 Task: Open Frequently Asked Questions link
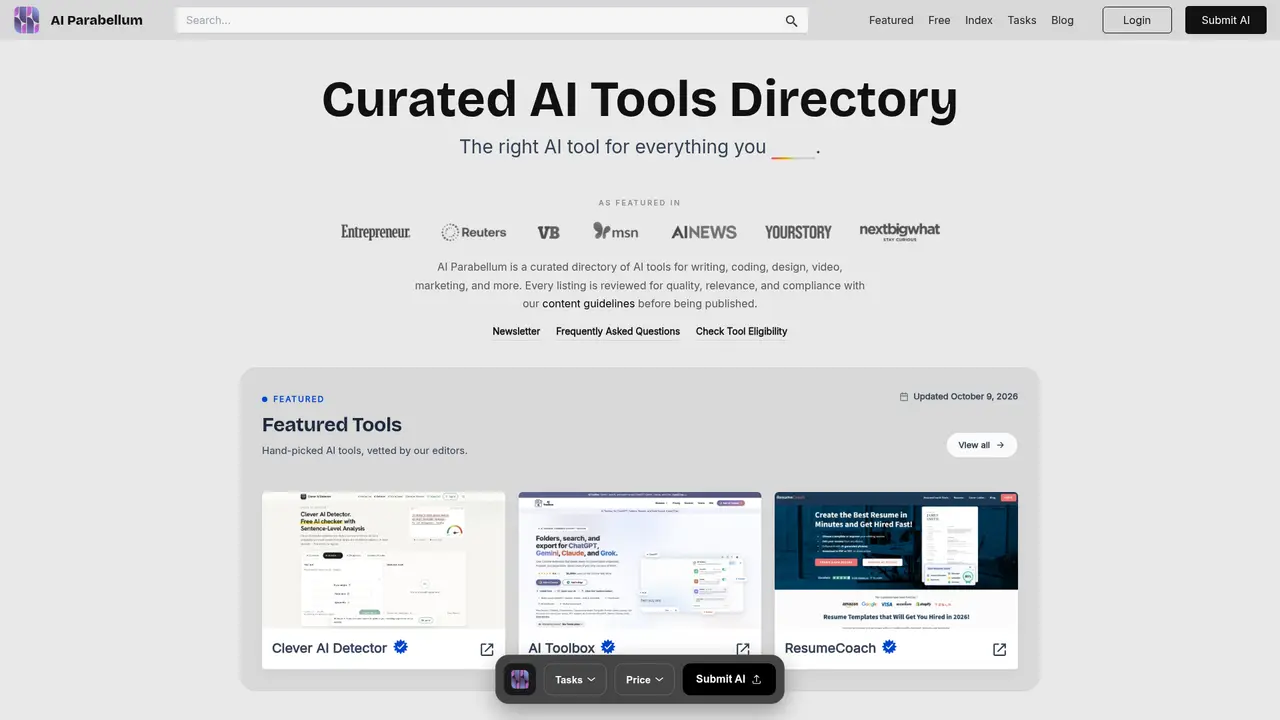tap(618, 331)
